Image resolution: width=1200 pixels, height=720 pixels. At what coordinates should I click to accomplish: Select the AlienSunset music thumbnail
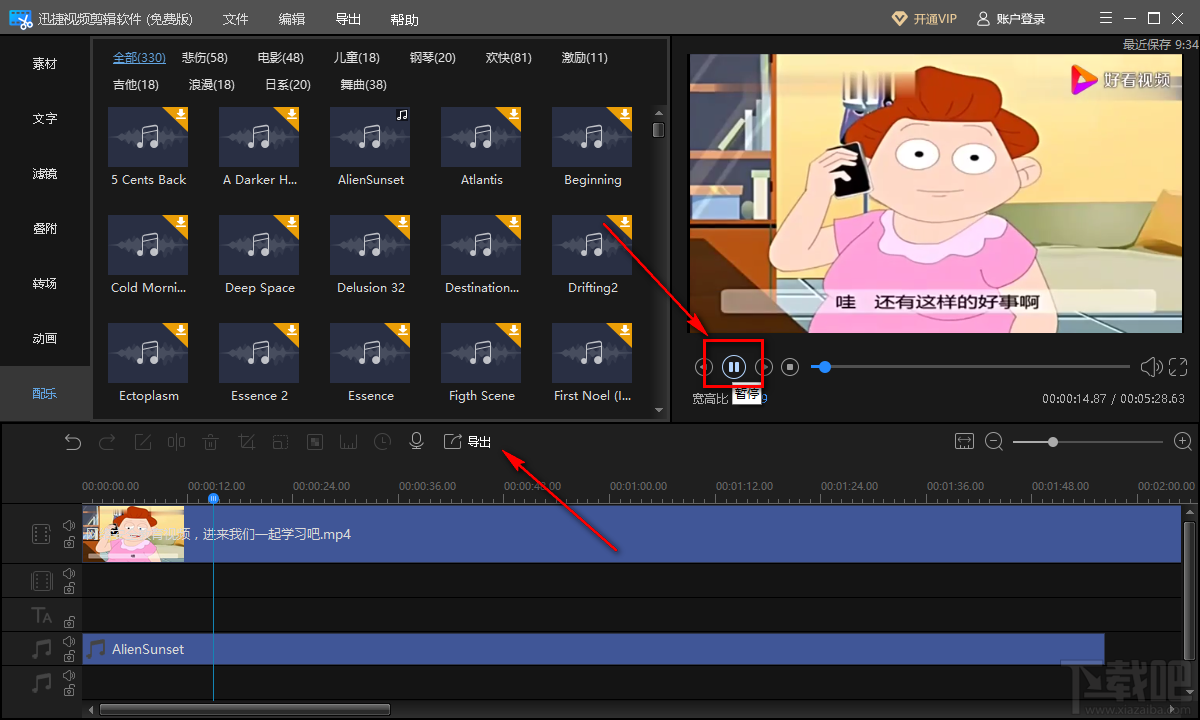371,137
